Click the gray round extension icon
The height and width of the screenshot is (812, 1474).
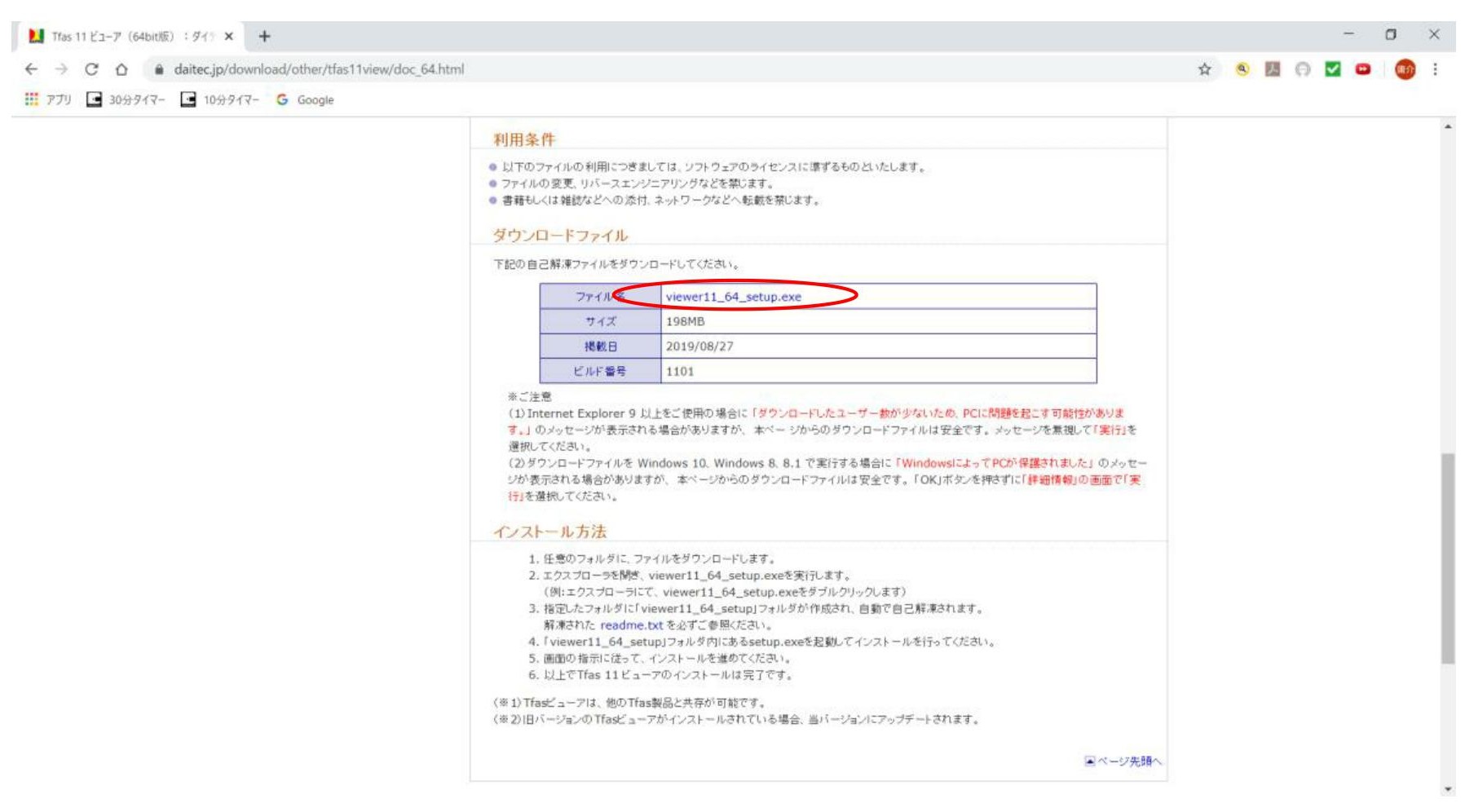tap(1303, 69)
